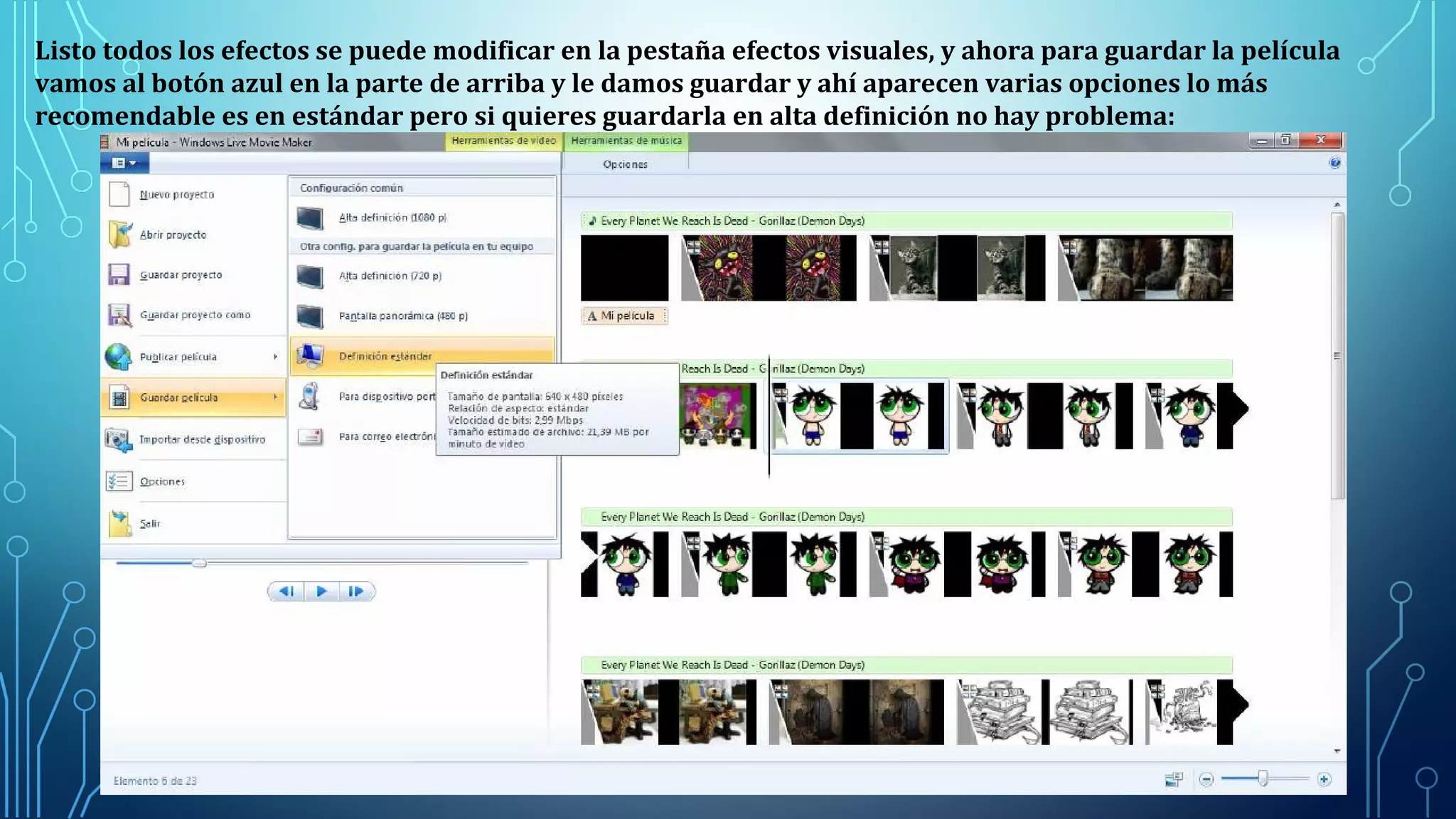Screen dimensions: 1456x819
Task: Click the Para correo electrónico envelope icon
Action: coord(310,436)
